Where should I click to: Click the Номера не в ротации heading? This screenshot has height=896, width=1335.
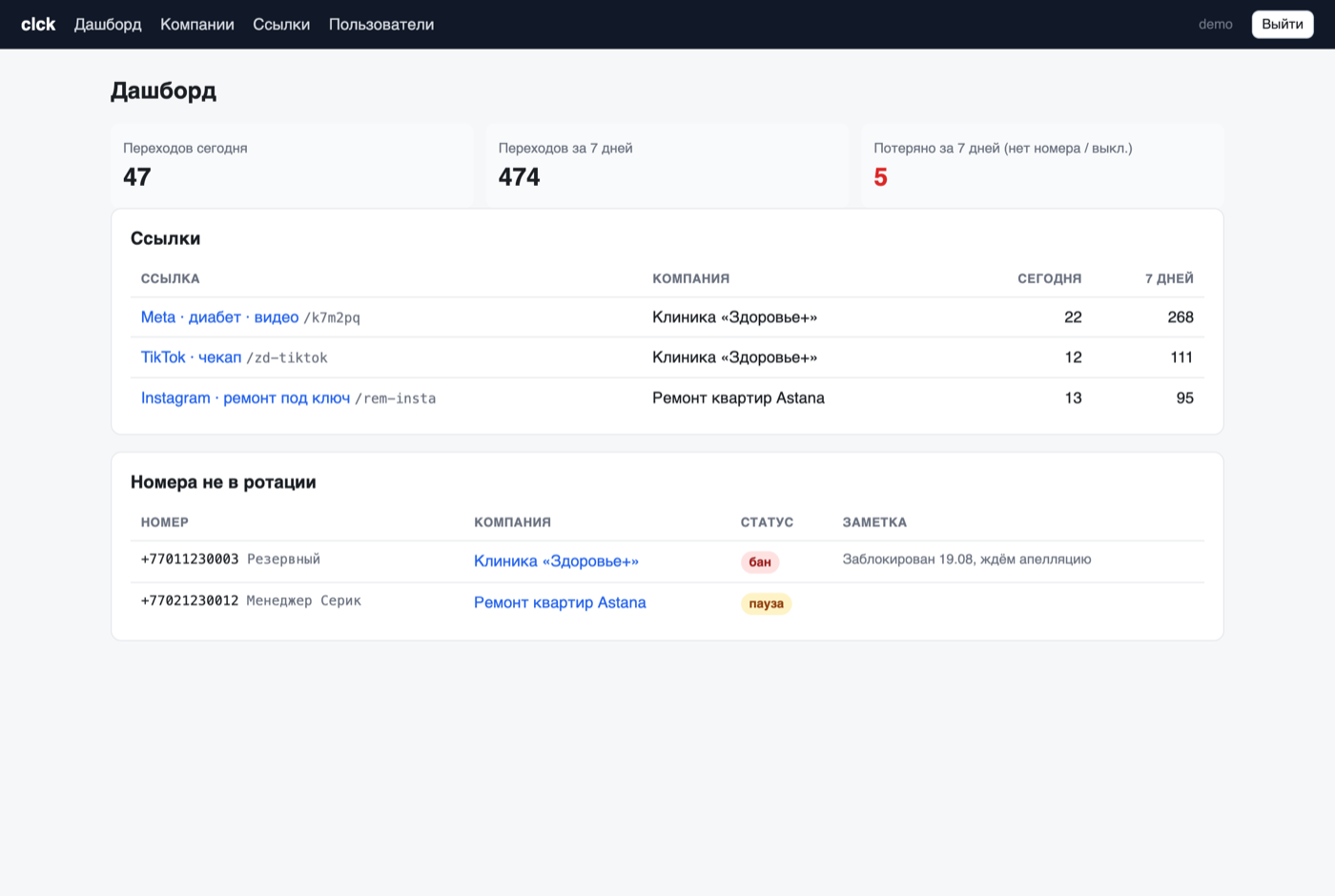click(x=223, y=482)
